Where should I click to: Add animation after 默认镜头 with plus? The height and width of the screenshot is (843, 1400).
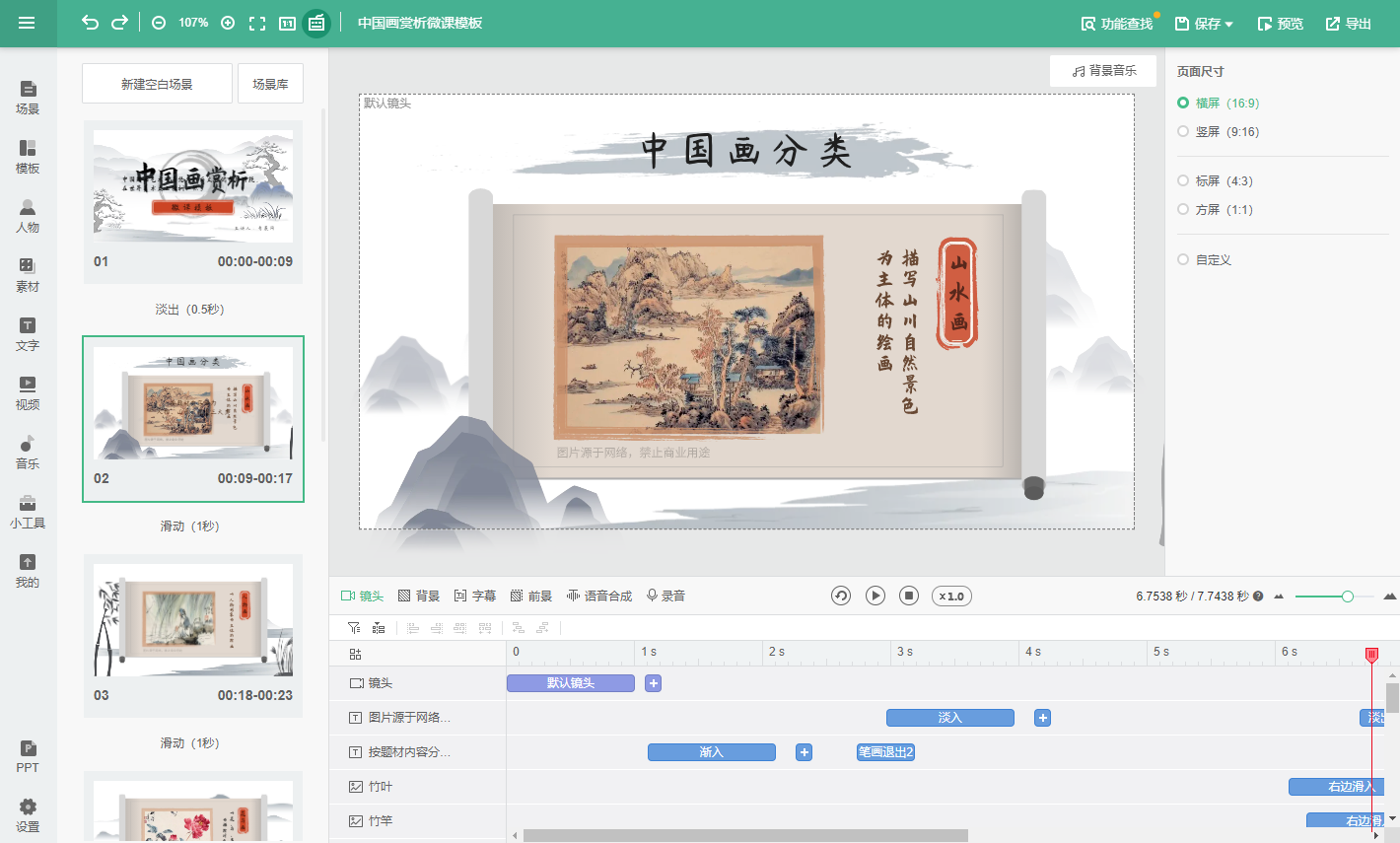653,683
